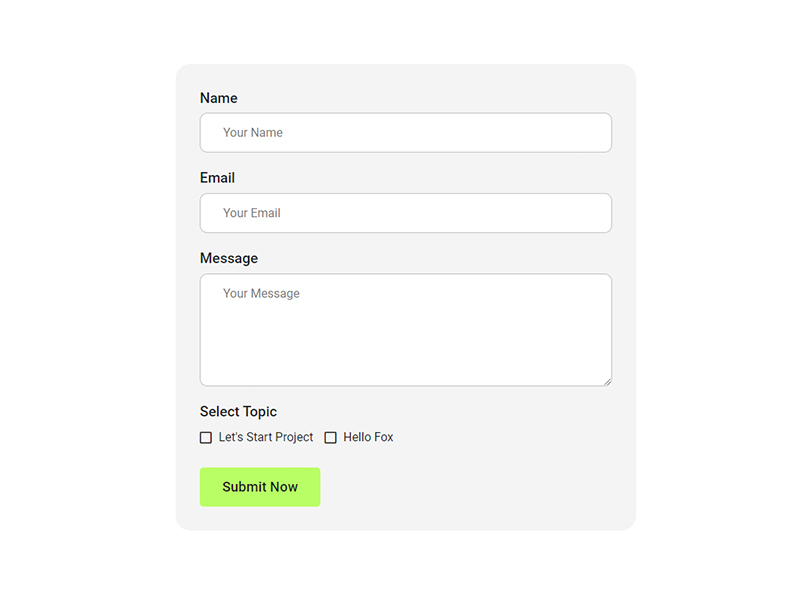The height and width of the screenshot is (600, 800).
Task: Click the Message field label
Action: coord(229,258)
